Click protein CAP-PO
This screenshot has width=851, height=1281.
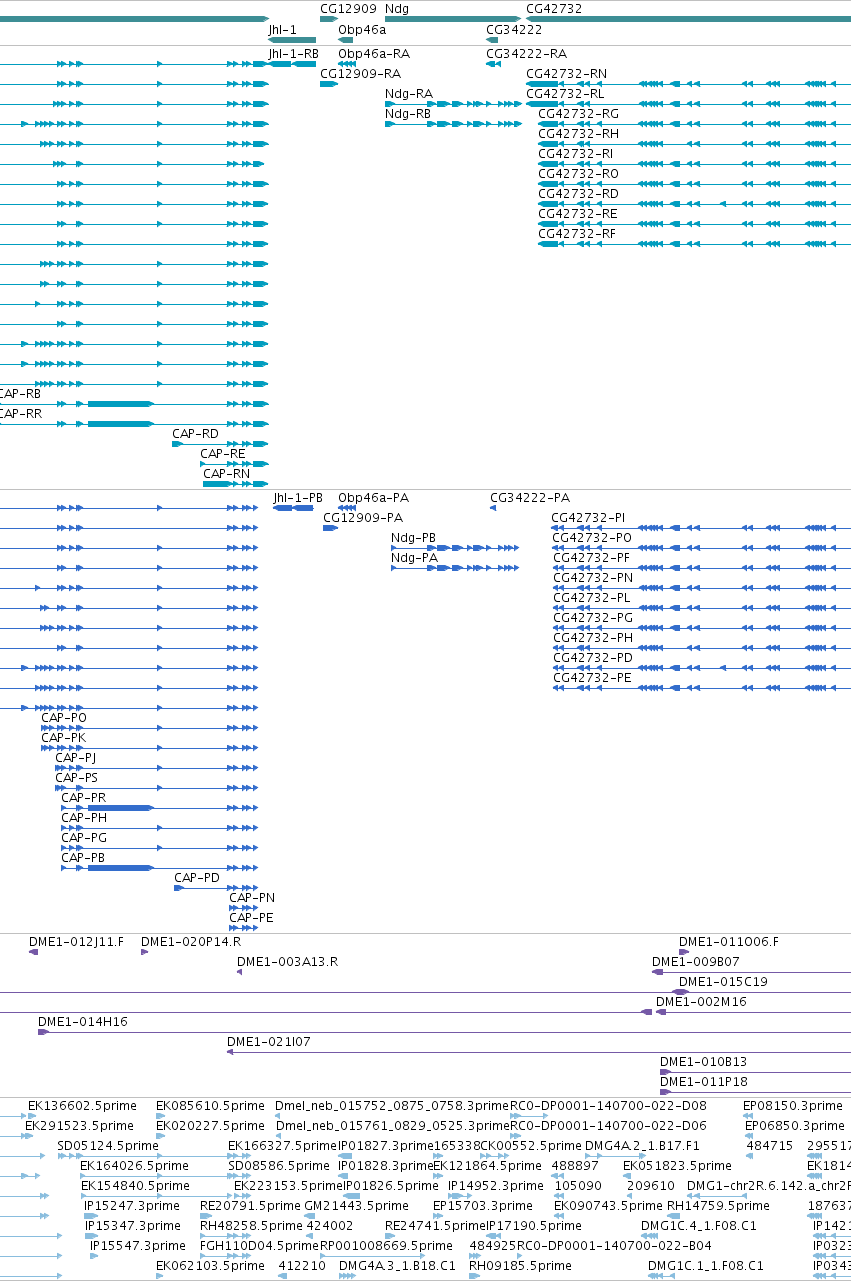tap(64, 717)
